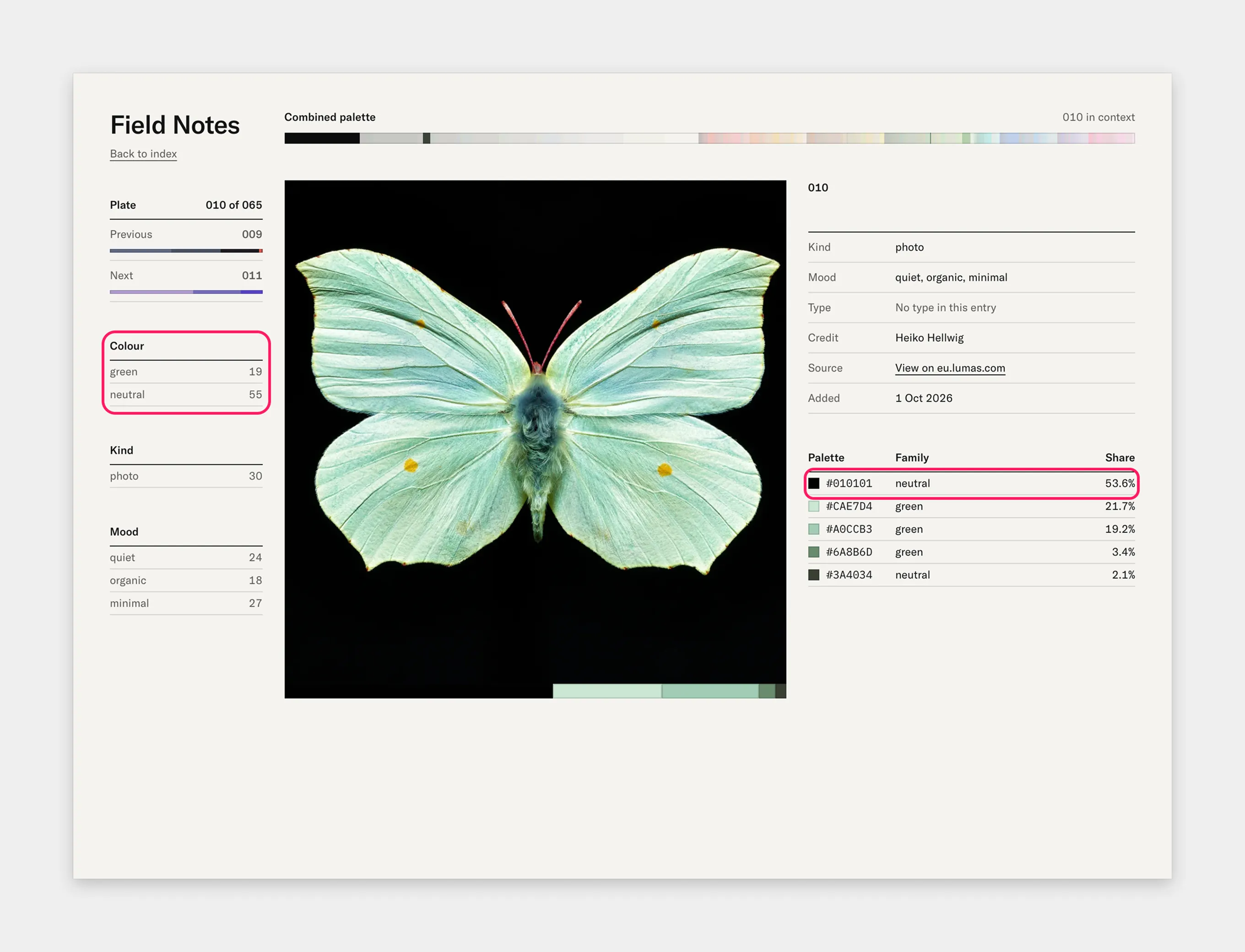This screenshot has width=1245, height=952.
Task: Click the "53.6%" share value
Action: click(x=1120, y=483)
